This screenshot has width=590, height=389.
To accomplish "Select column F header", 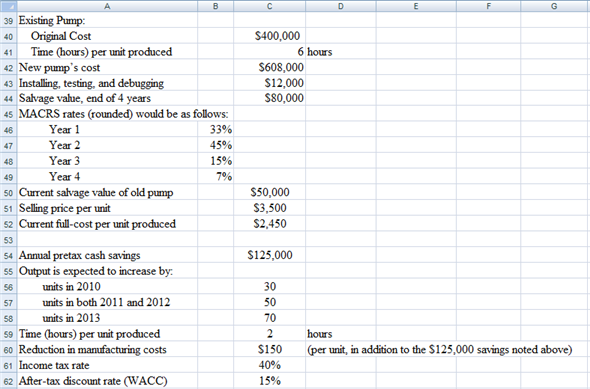I will 488,6.
